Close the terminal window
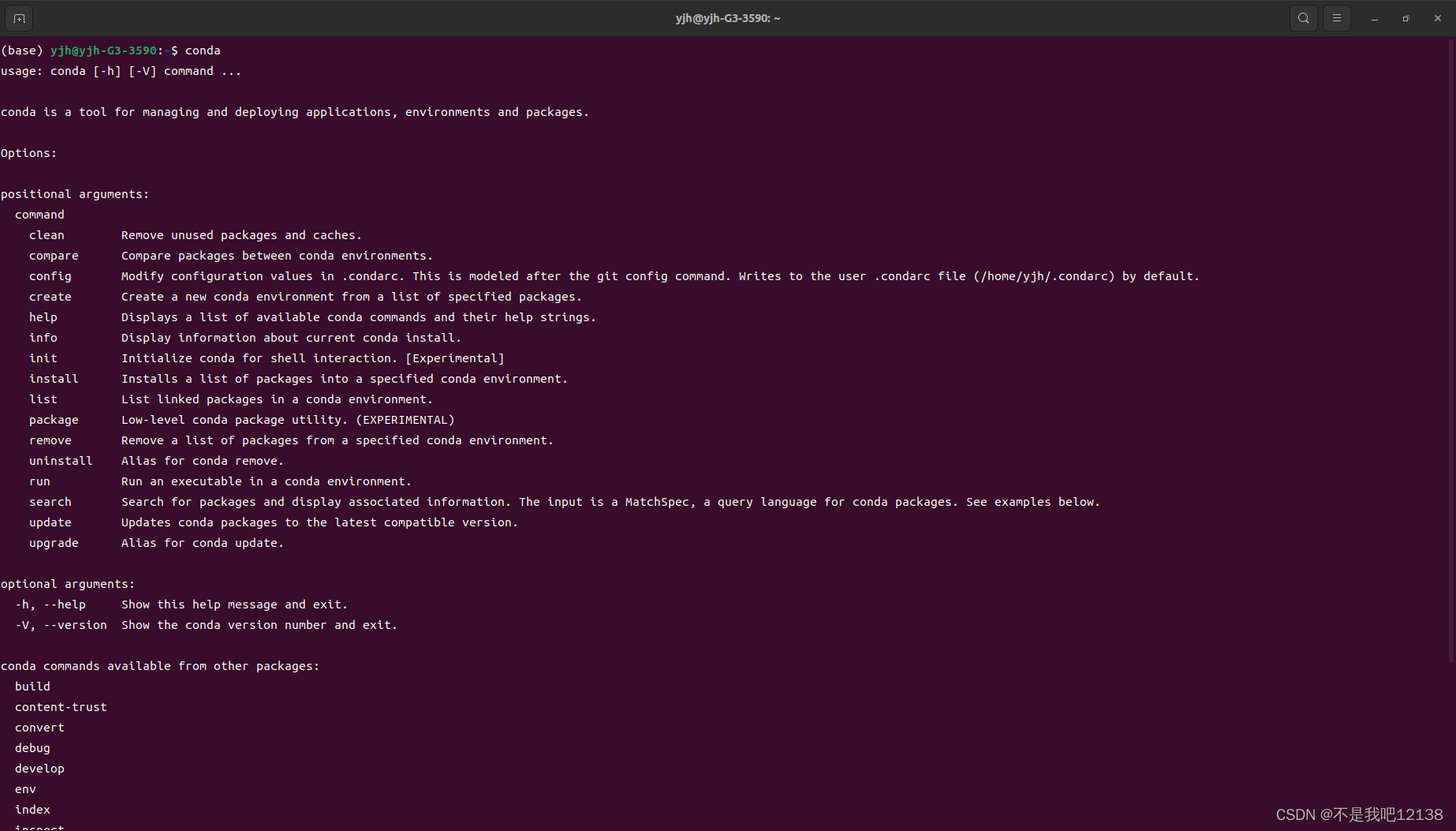This screenshot has height=831, width=1456. point(1437,18)
